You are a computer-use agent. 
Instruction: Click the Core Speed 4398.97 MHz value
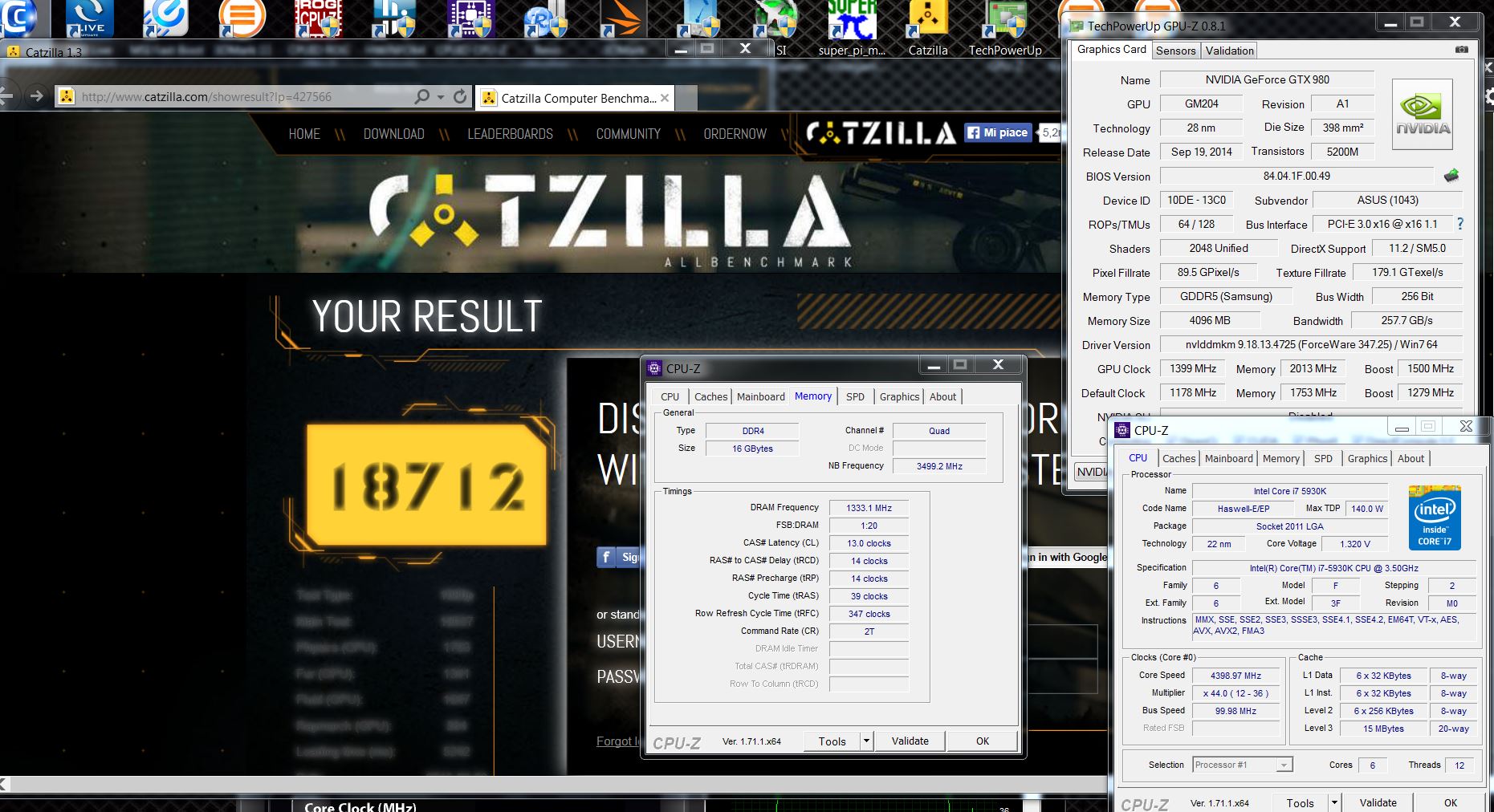click(x=1236, y=676)
